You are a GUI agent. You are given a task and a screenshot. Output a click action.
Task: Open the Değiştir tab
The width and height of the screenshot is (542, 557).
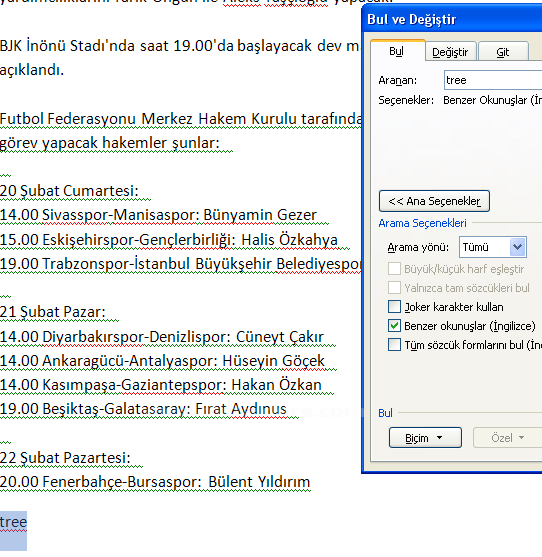coord(450,52)
